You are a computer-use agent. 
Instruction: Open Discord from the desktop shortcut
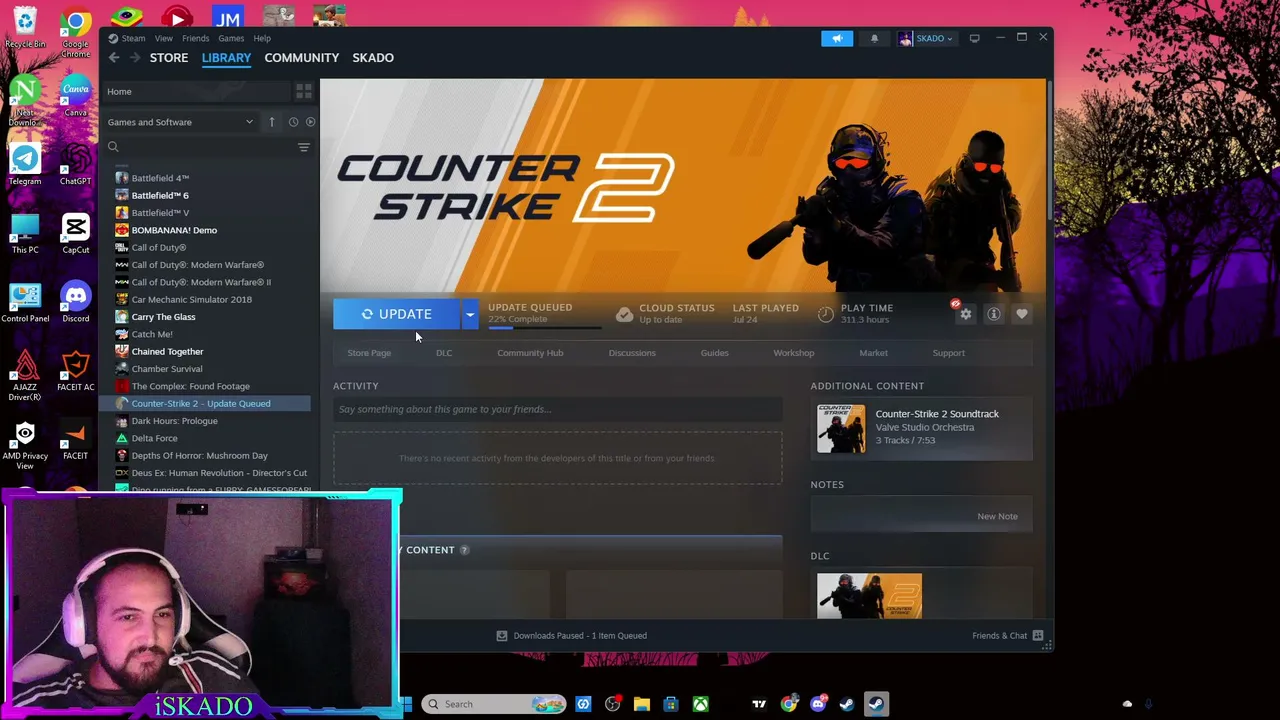click(75, 303)
